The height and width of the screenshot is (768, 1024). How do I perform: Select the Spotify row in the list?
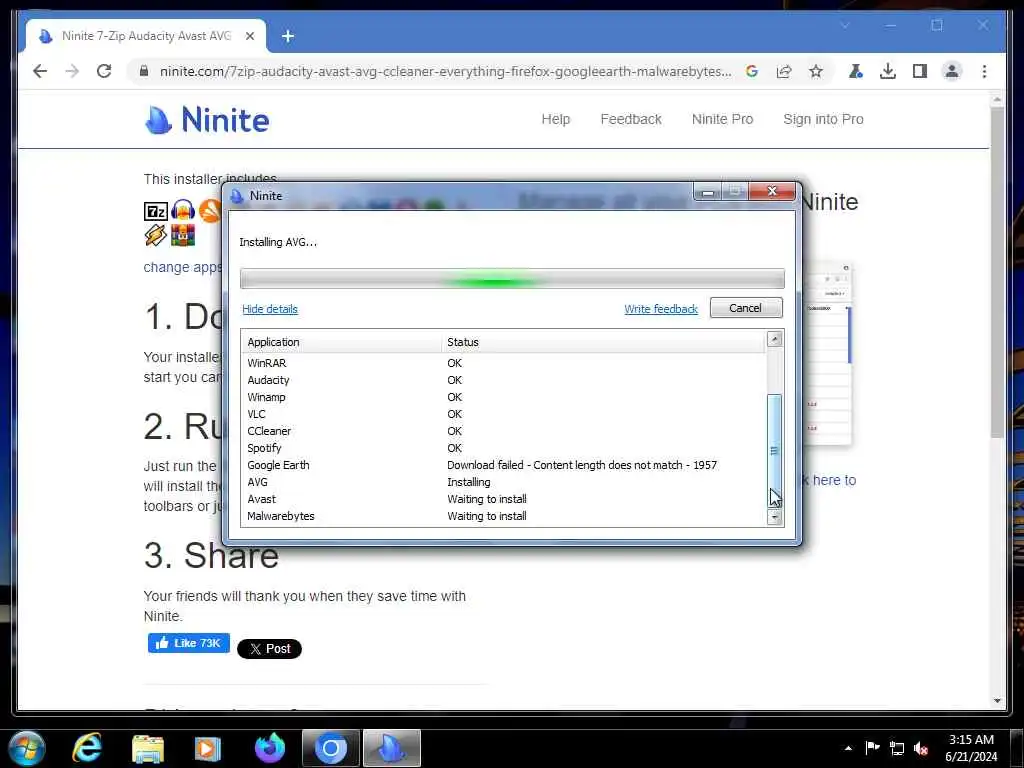(x=503, y=448)
